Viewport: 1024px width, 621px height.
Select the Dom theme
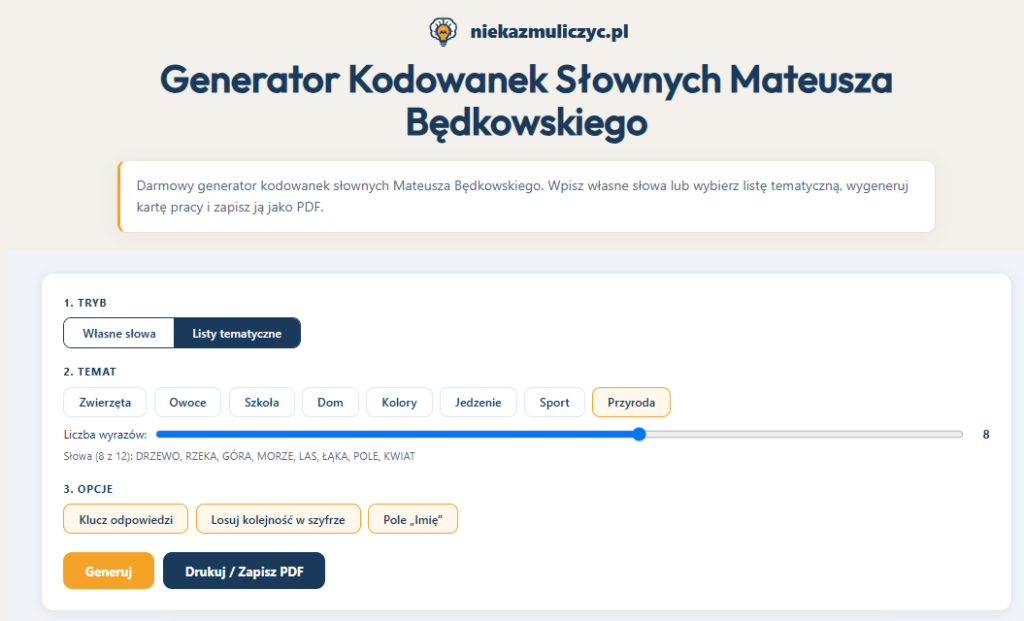click(330, 402)
